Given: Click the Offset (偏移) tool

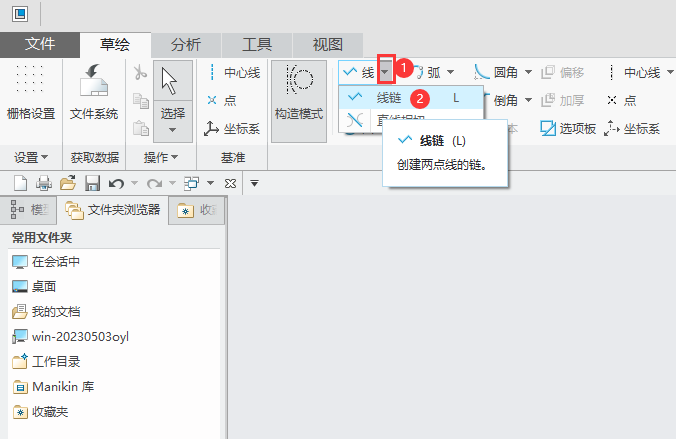Looking at the screenshot, I should 563,72.
